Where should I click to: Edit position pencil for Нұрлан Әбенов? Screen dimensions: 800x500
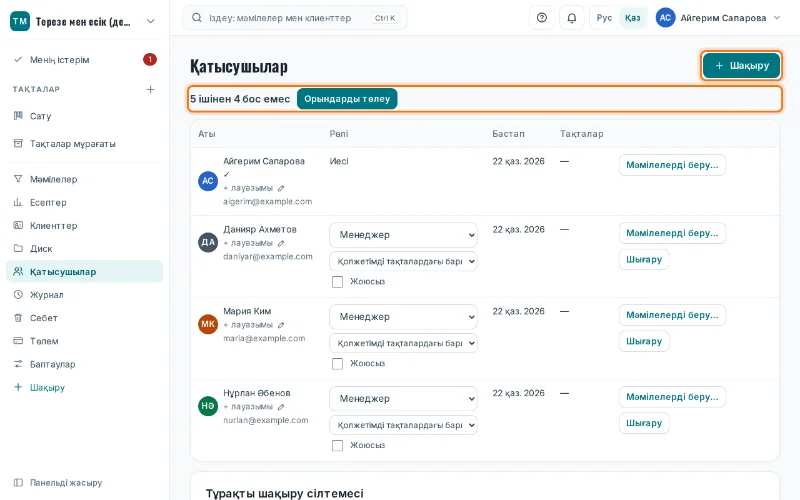click(x=281, y=407)
